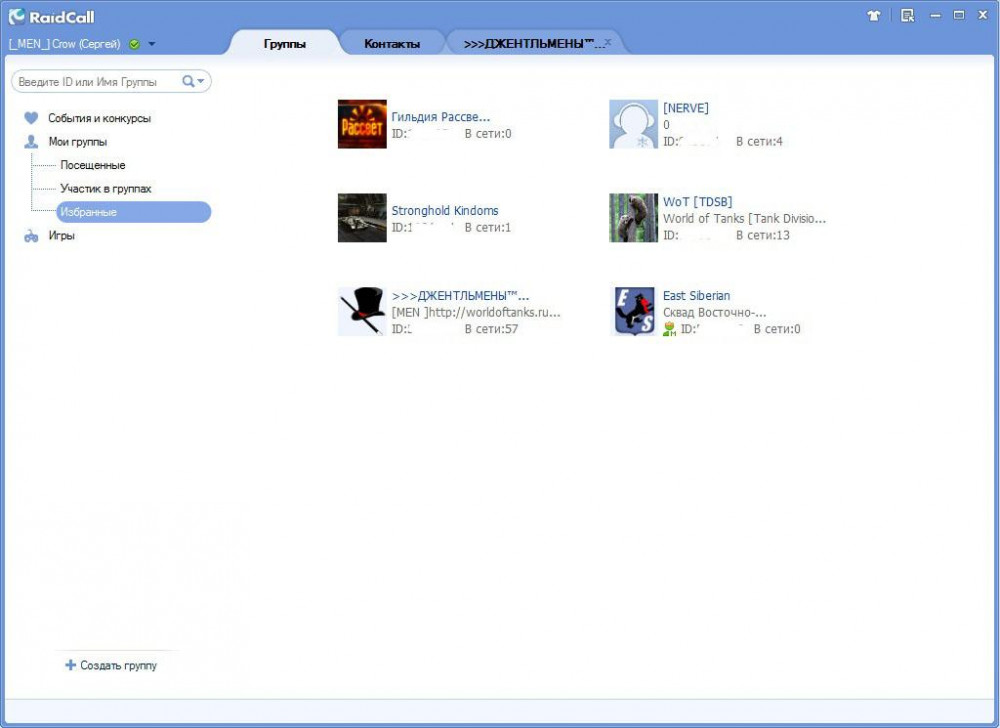Open the Гильдия Рассве... group link
This screenshot has height=728, width=1000.
[x=441, y=117]
